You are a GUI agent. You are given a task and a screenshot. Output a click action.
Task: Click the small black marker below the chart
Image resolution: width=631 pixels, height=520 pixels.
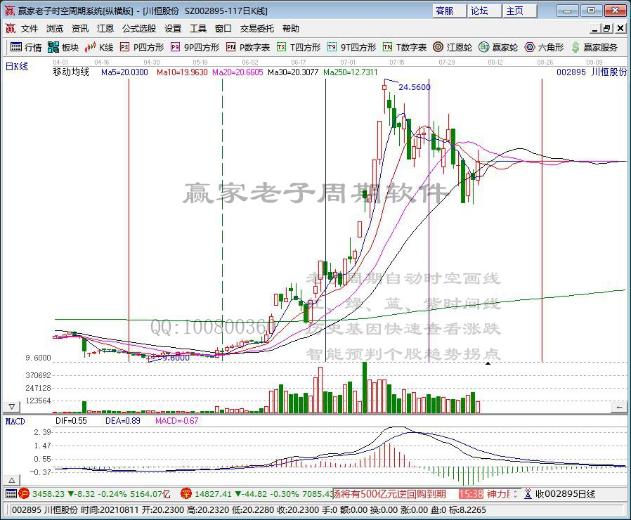click(488, 364)
